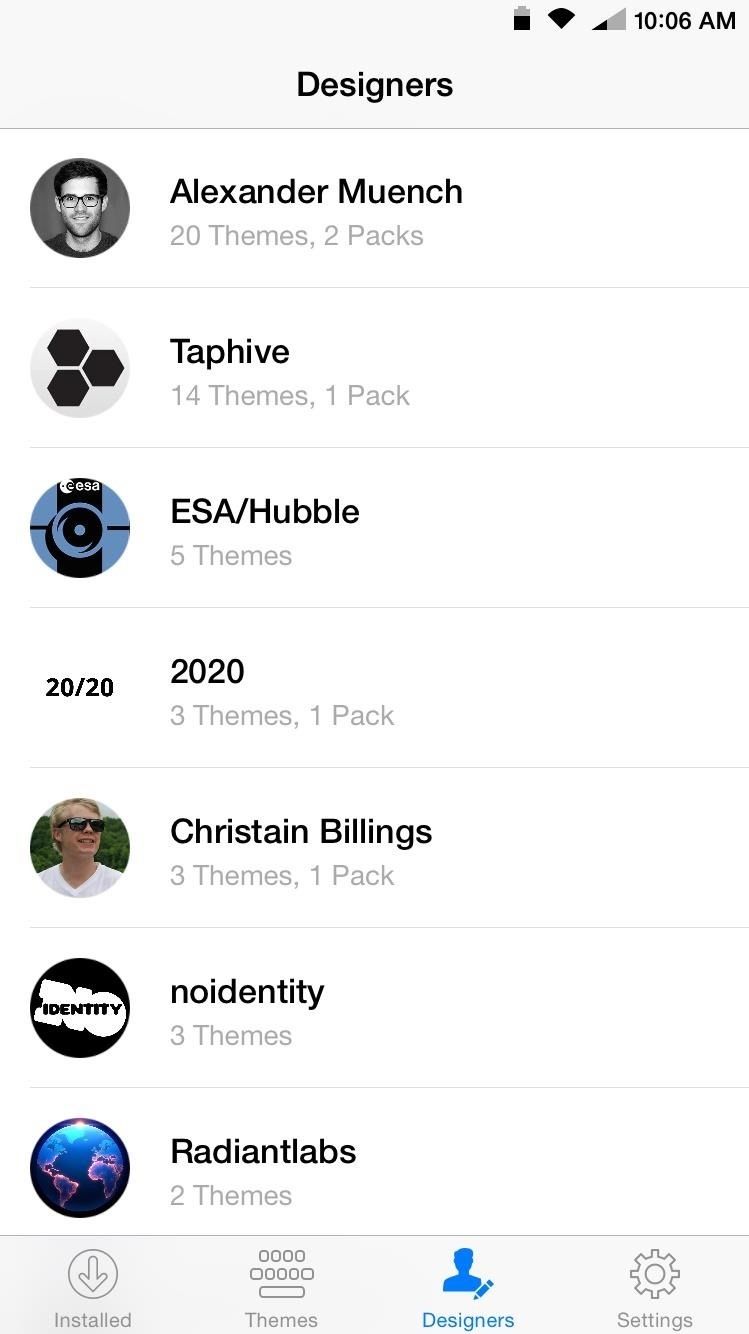Open the Settings gear icon
749x1334 pixels.
pos(654,1274)
